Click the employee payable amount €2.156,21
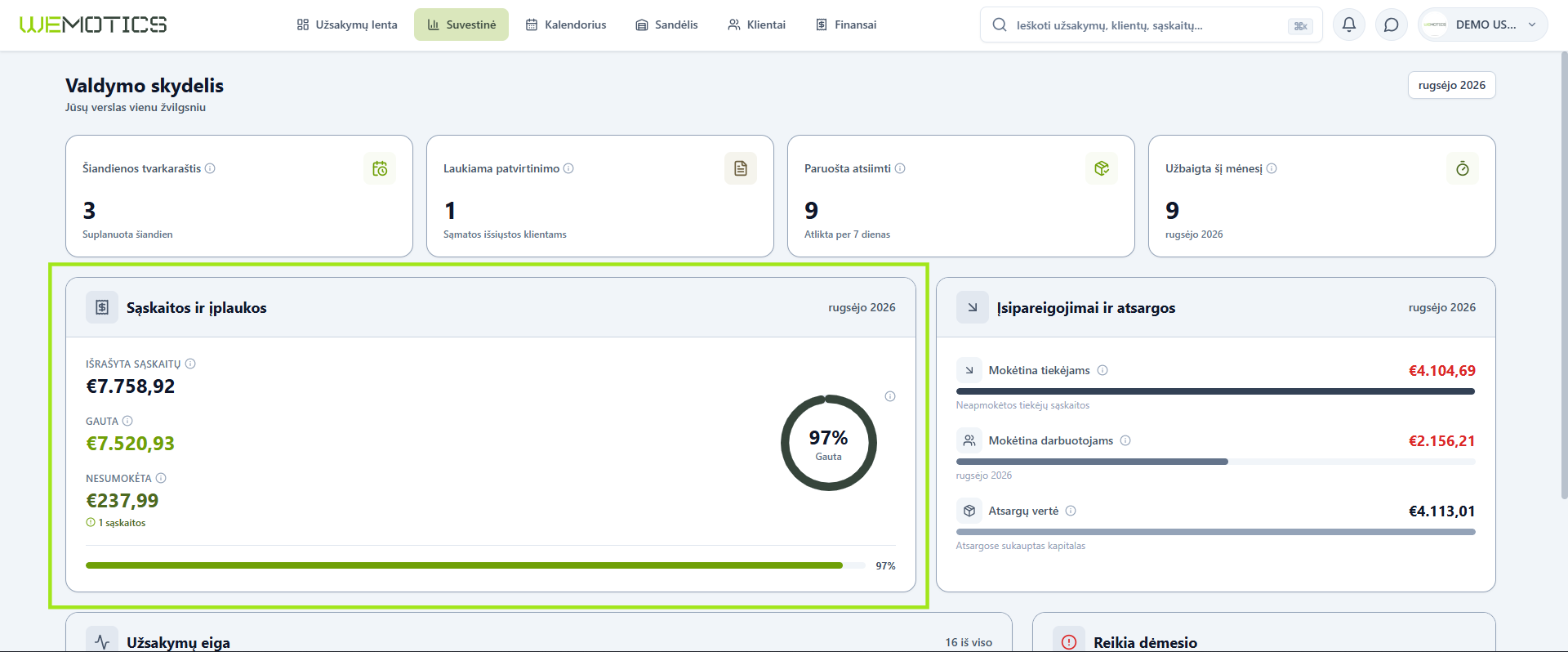The width and height of the screenshot is (1568, 652). 1442,441
